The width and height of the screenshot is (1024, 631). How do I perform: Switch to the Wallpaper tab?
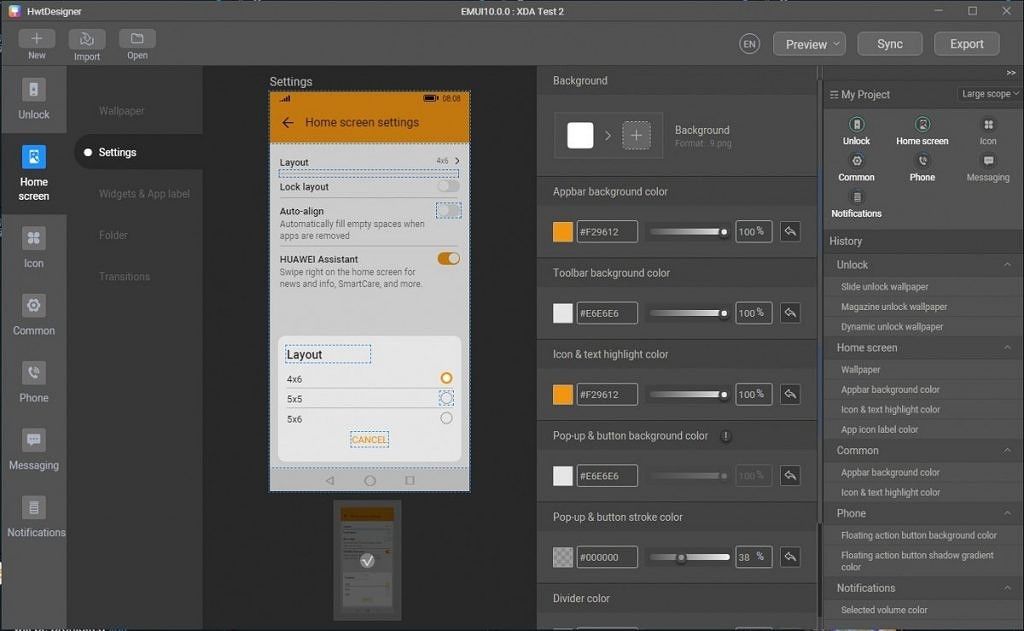(121, 110)
